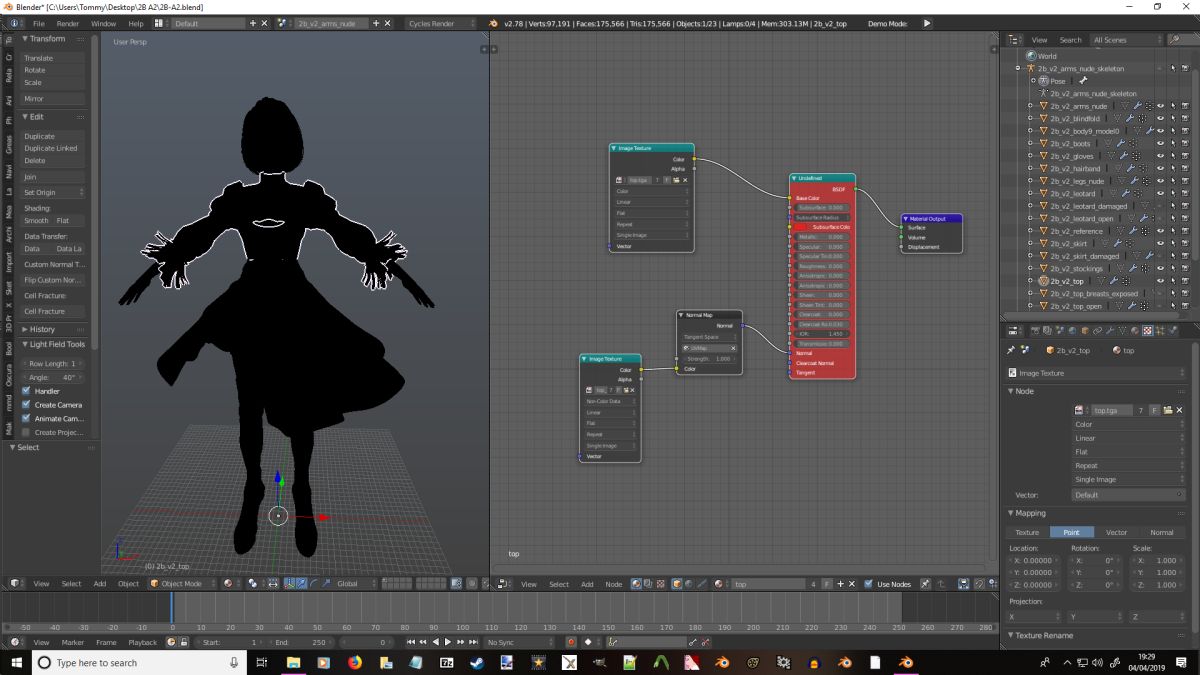1200x675 pixels.
Task: Click the red Subsurface Color swatch
Action: 802,227
